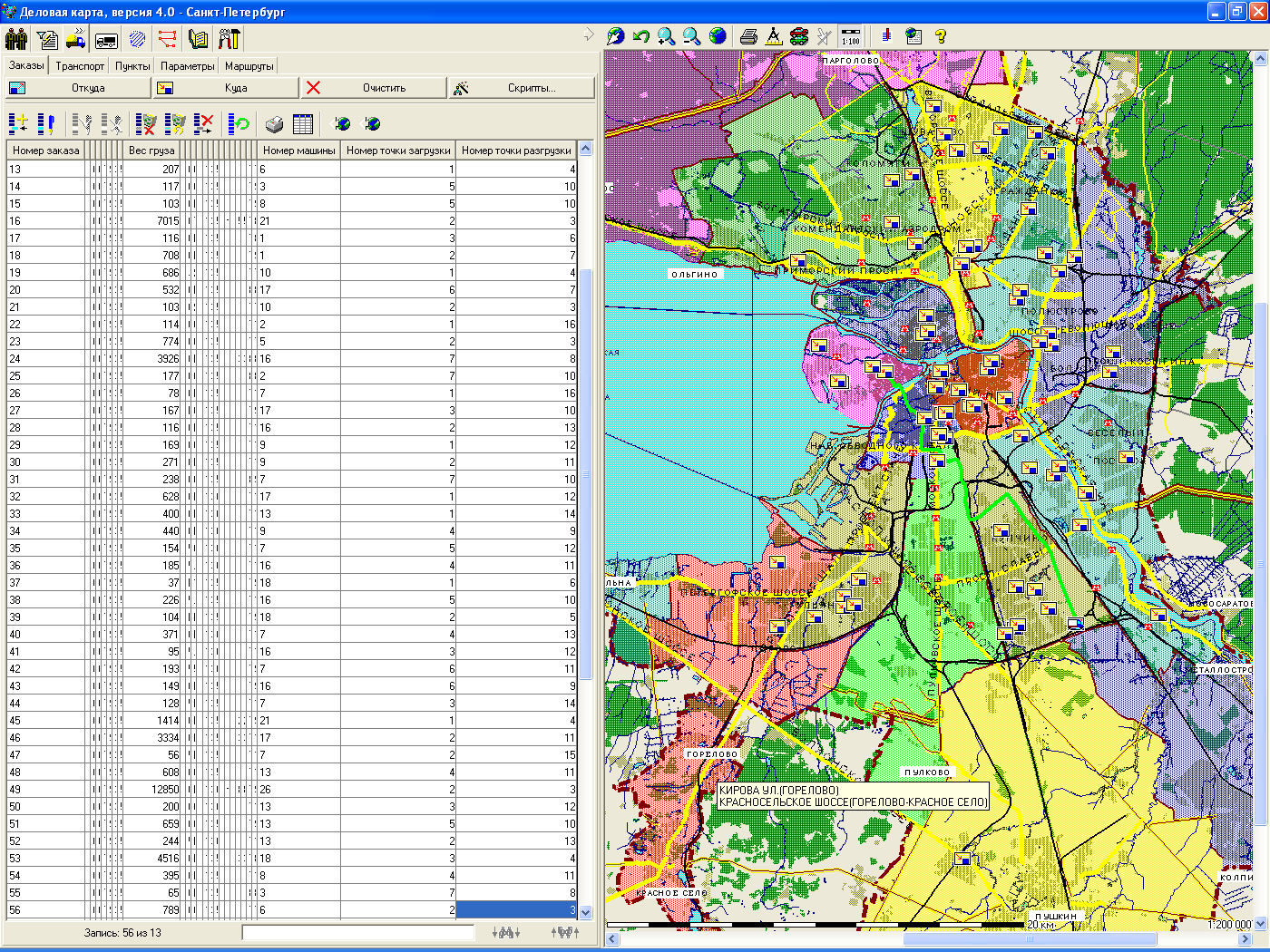The height and width of the screenshot is (952, 1270).
Task: Click the second binoculars find-next button
Action: (x=565, y=932)
